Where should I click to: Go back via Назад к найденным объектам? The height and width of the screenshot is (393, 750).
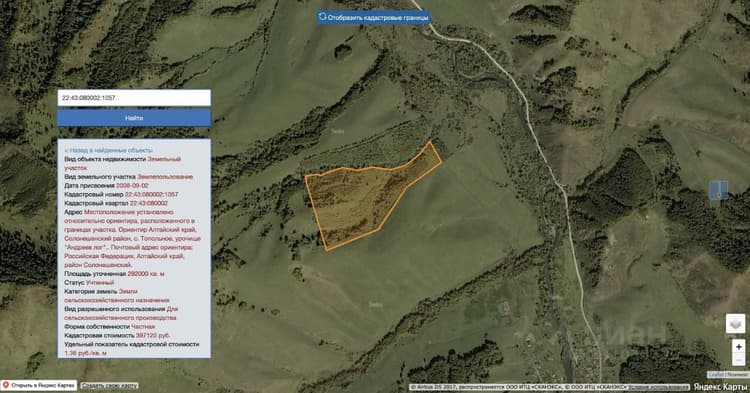coord(110,150)
